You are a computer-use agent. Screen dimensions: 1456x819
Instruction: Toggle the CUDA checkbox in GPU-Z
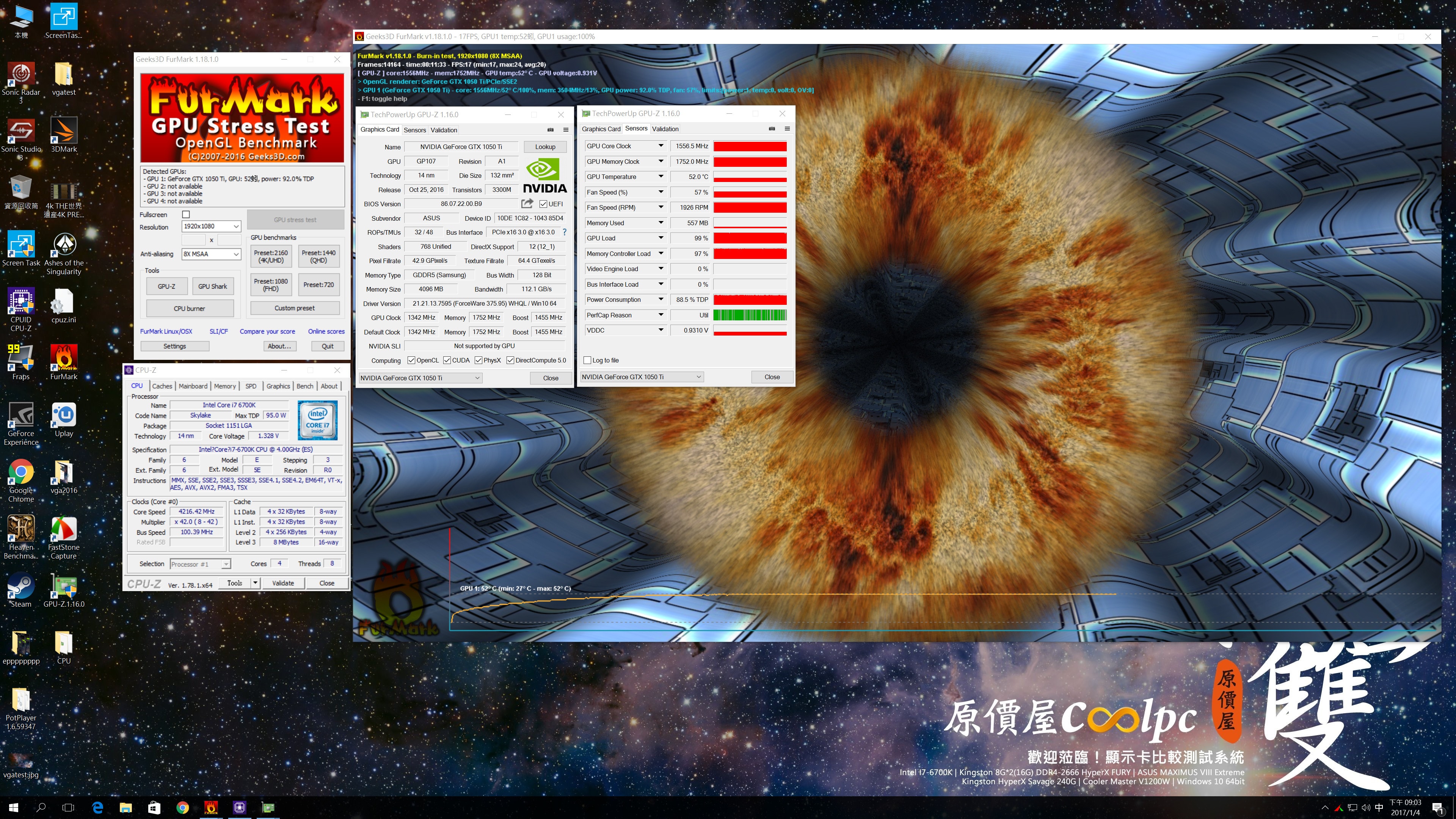coord(447,361)
